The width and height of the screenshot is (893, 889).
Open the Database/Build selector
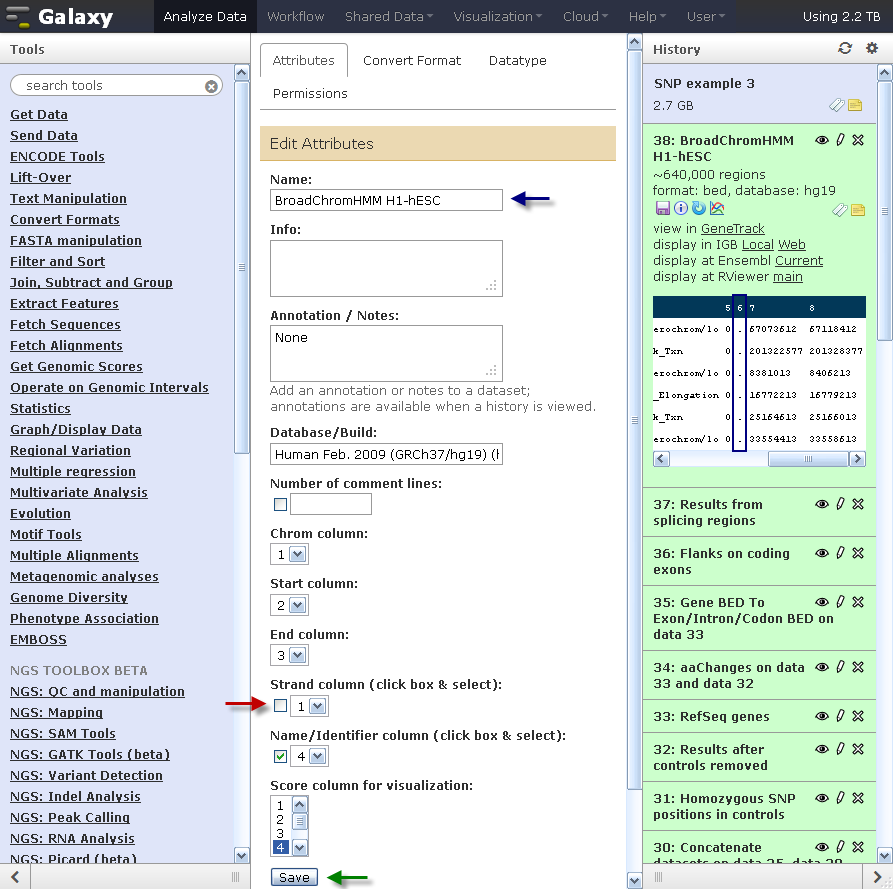[386, 454]
